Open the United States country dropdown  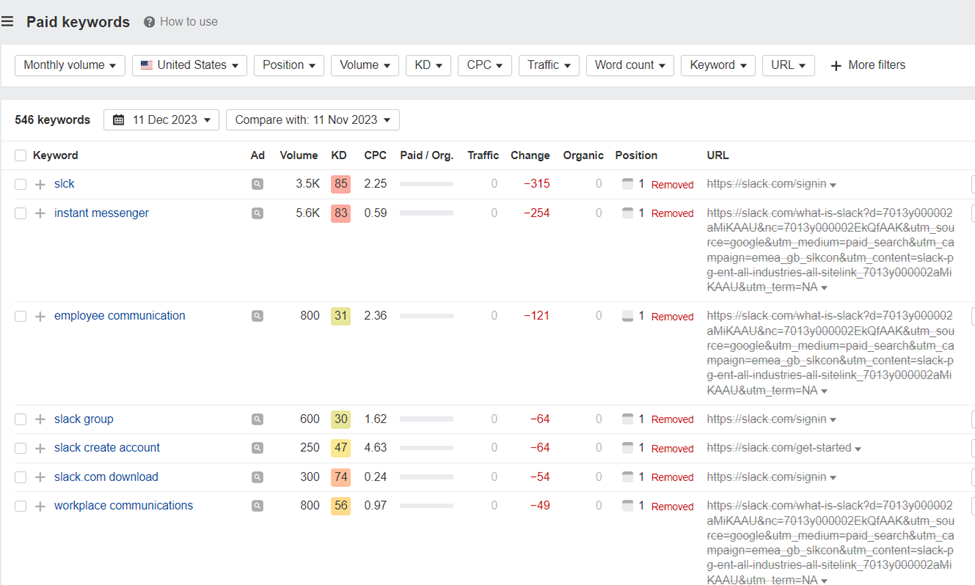click(x=189, y=65)
